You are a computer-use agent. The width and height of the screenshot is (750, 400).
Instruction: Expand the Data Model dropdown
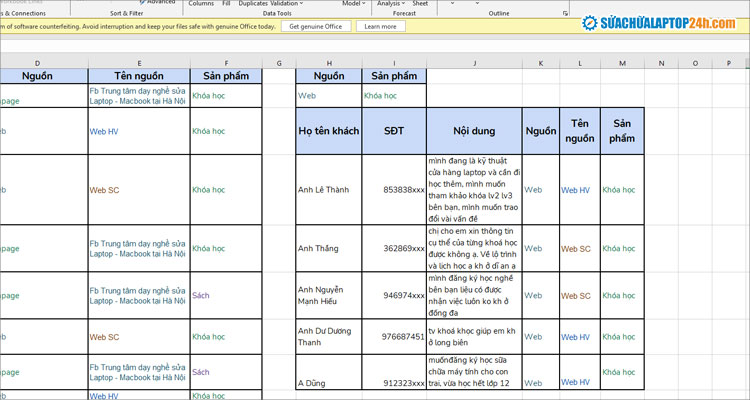pos(356,4)
